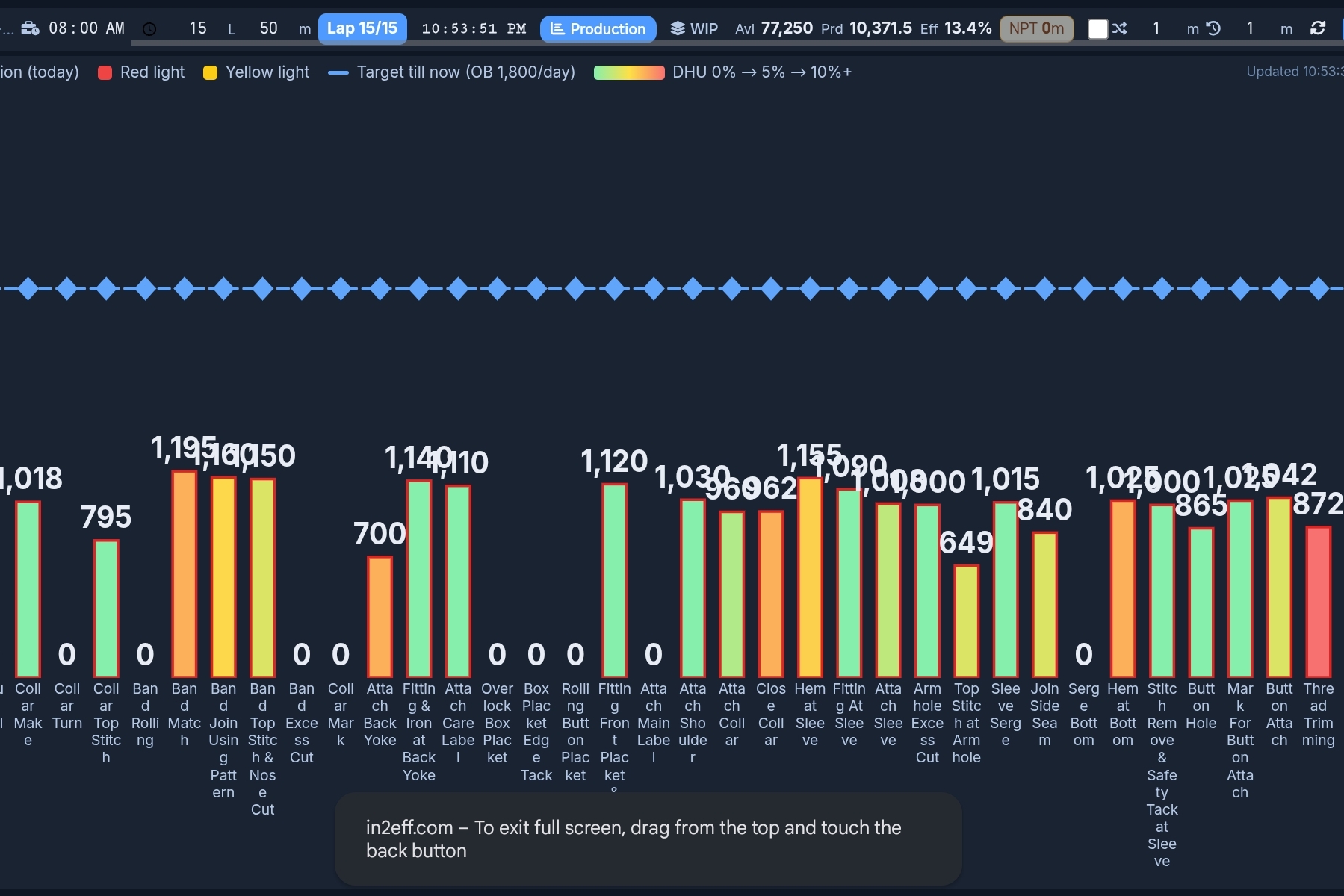Click the current time 10:53:51 PM
The image size is (1344, 896).
pos(474,28)
